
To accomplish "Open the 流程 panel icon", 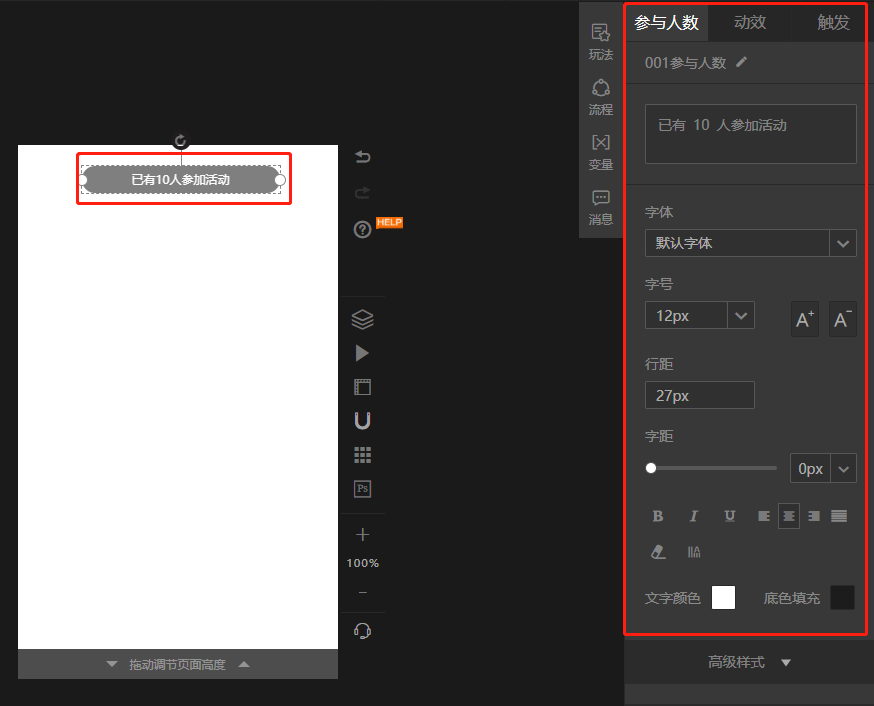I will (x=600, y=97).
